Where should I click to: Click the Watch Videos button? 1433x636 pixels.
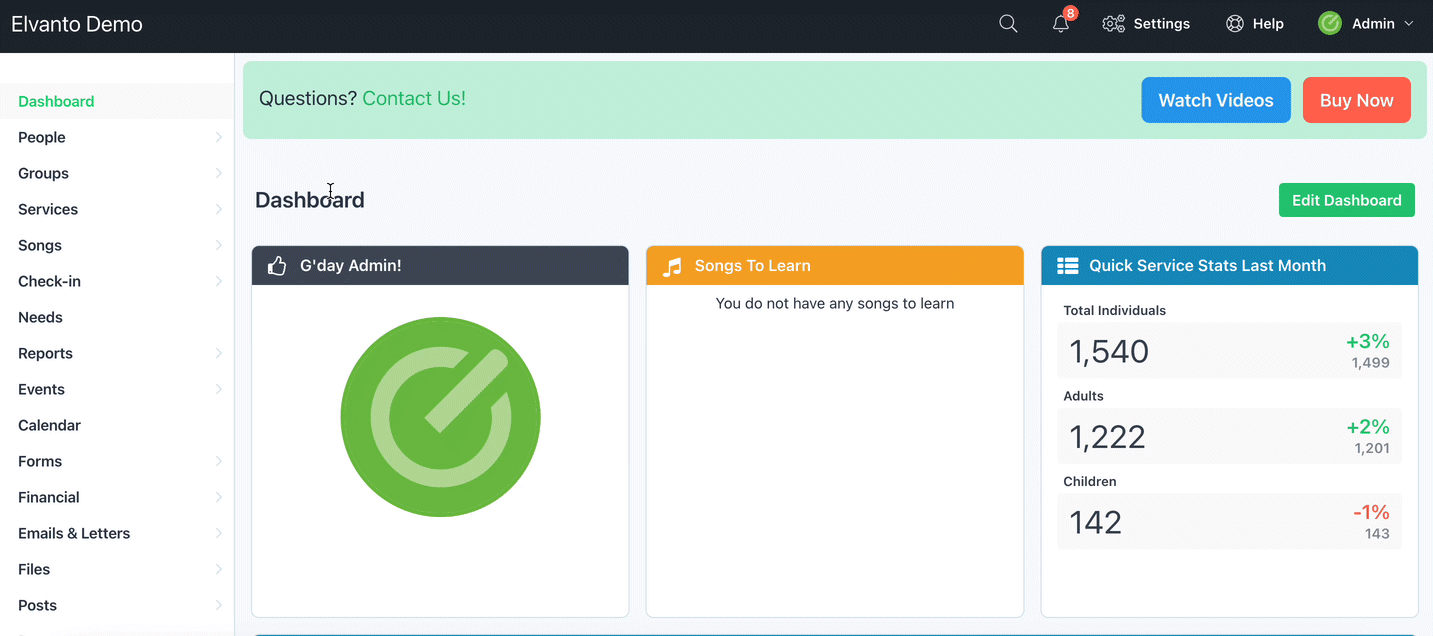pos(1216,100)
